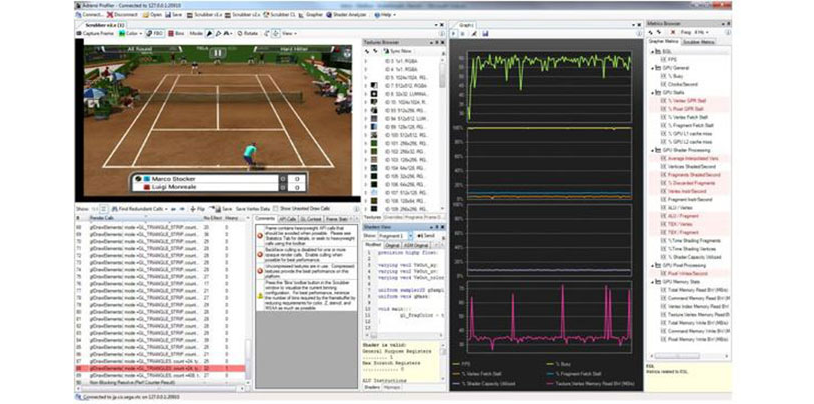Select the highlighted red glDrawElements row
The image size is (814, 404).
click(160, 368)
